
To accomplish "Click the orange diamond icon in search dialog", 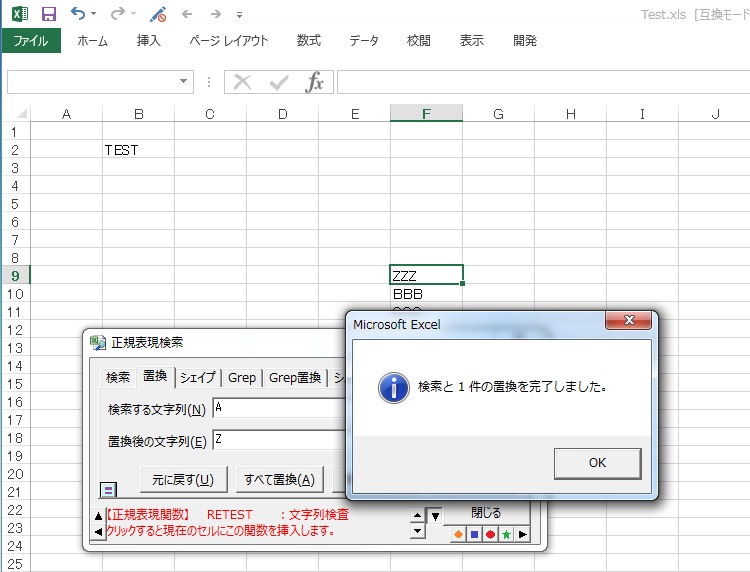I will (x=458, y=534).
